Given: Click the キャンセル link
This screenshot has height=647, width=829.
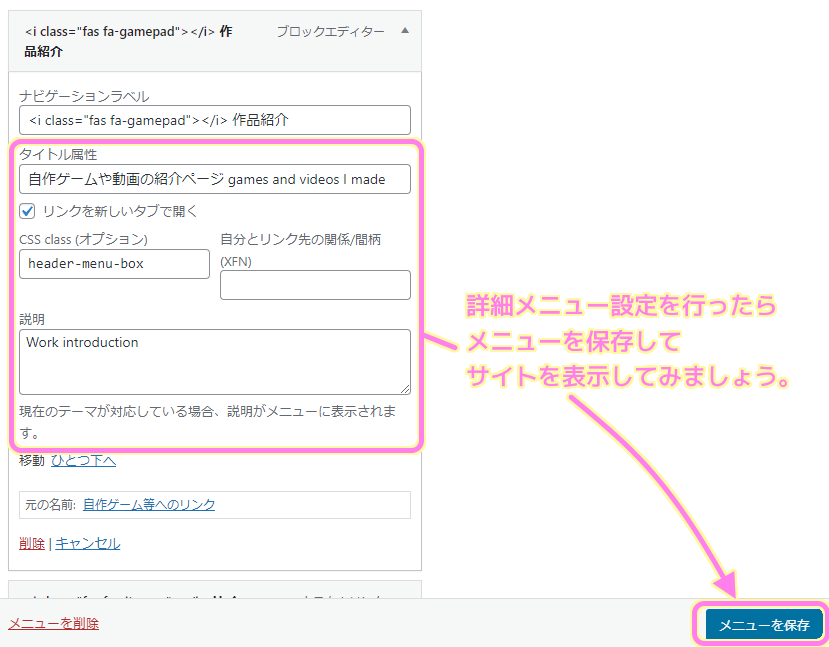Looking at the screenshot, I should 88,543.
